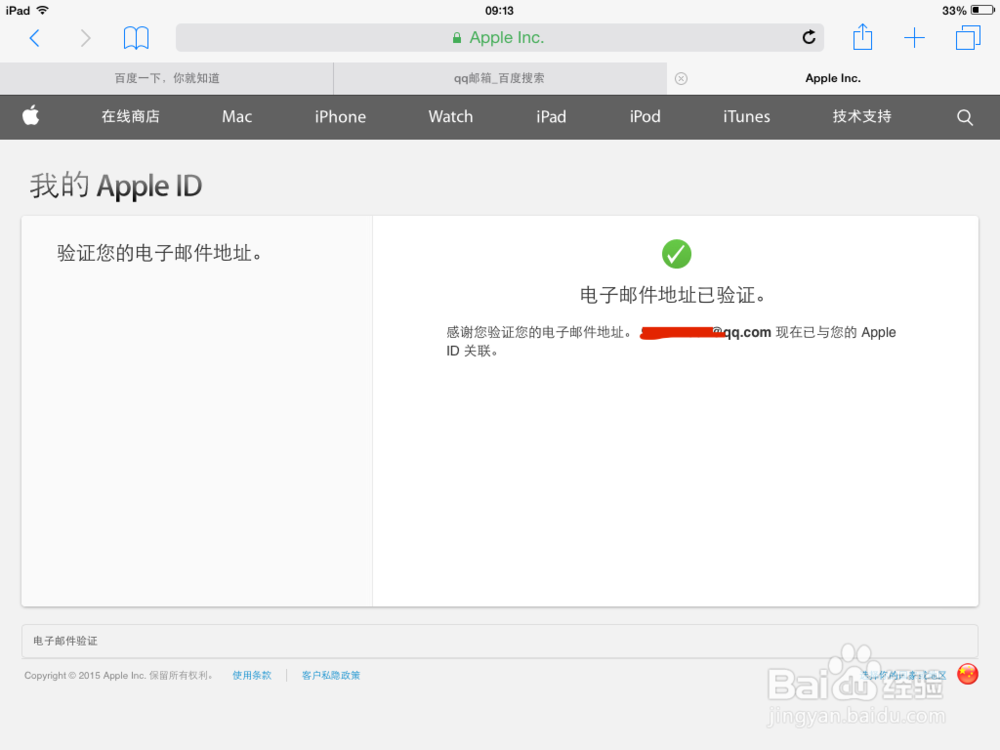This screenshot has width=1000, height=750.
Task: Select the Apple Inc. tab
Action: (833, 78)
